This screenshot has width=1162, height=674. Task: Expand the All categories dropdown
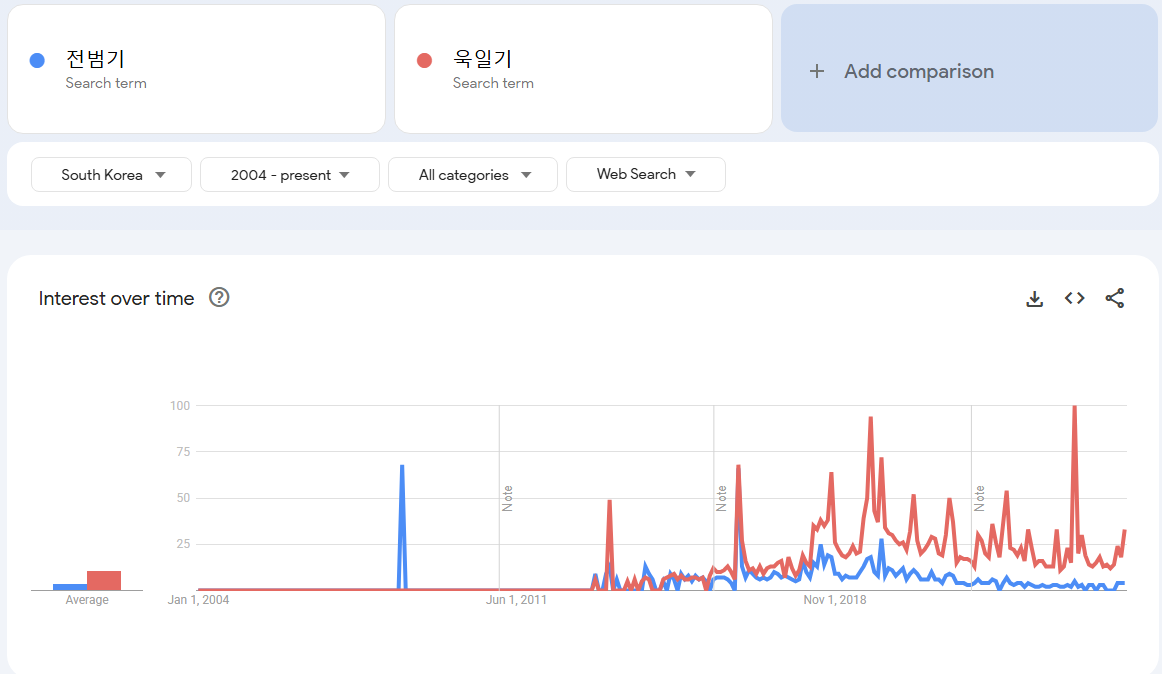(473, 174)
